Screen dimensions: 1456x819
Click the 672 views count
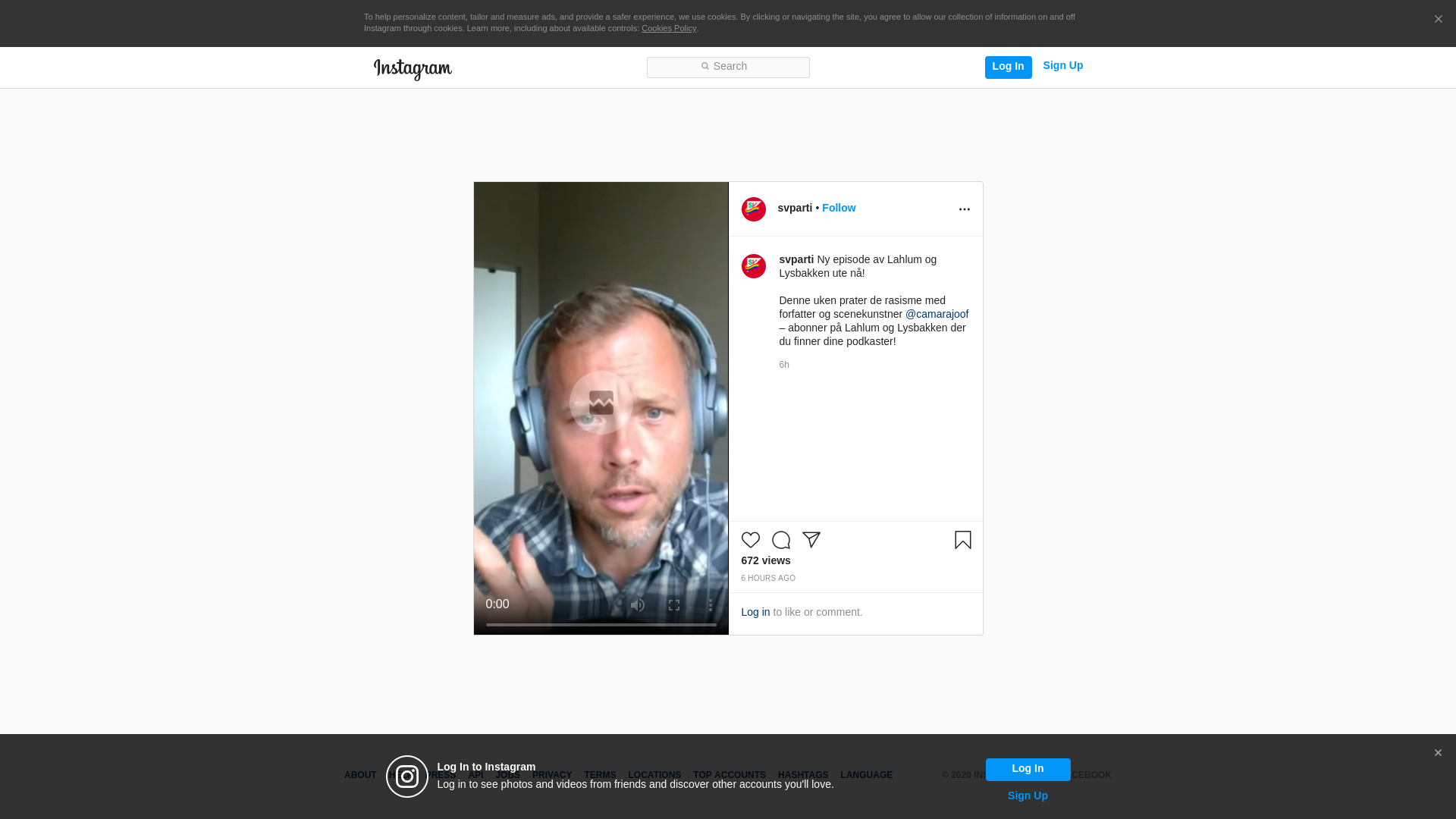click(766, 560)
